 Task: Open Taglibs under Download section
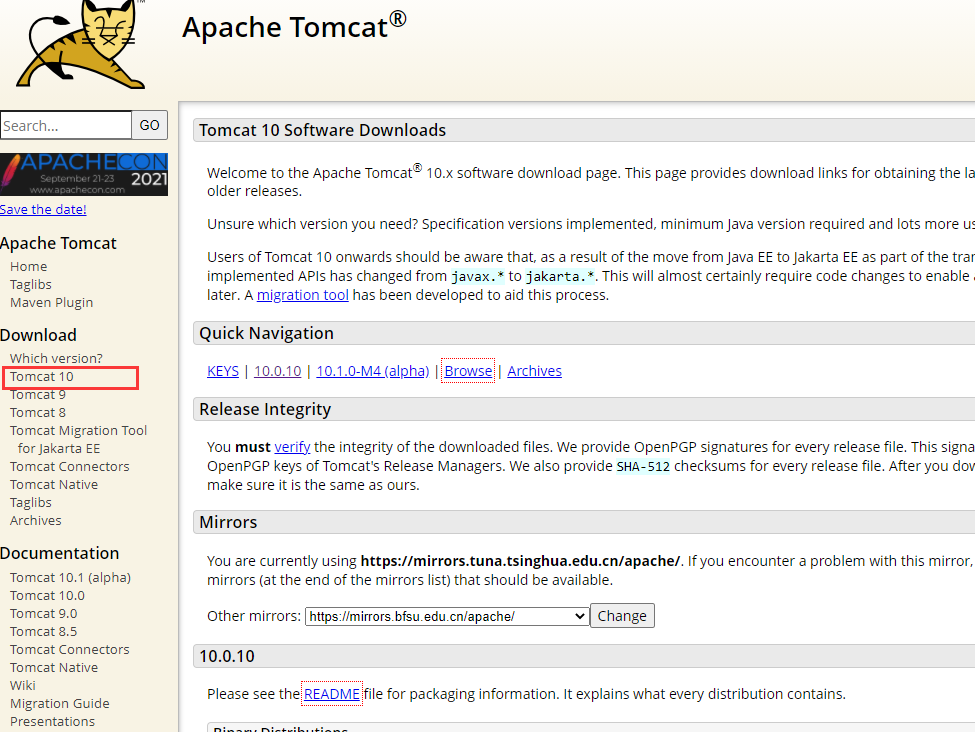coord(30,503)
